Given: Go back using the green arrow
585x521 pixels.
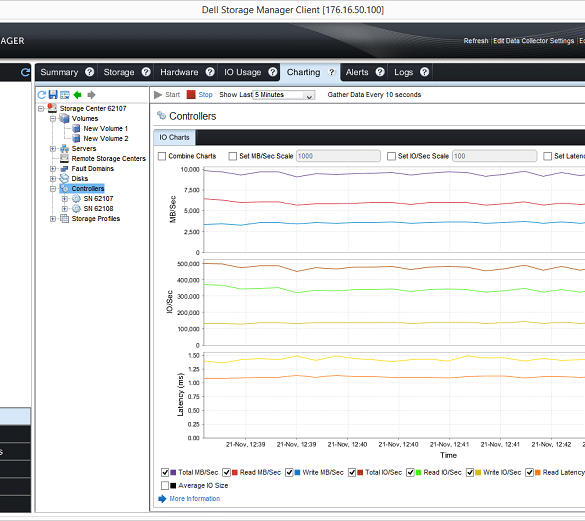Looking at the screenshot, I should pyautogui.click(x=78, y=95).
